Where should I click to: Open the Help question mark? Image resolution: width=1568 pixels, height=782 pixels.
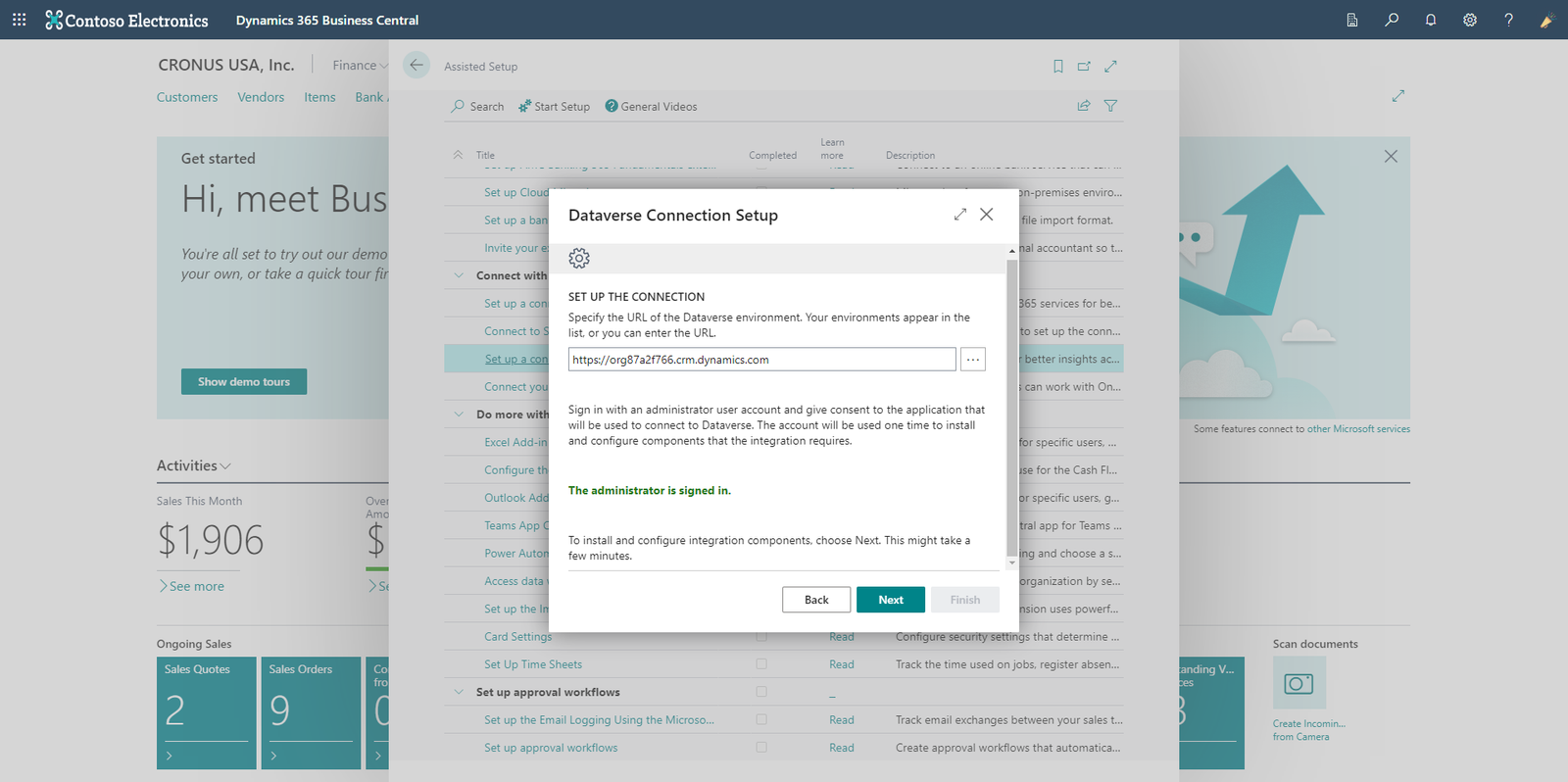[1508, 20]
